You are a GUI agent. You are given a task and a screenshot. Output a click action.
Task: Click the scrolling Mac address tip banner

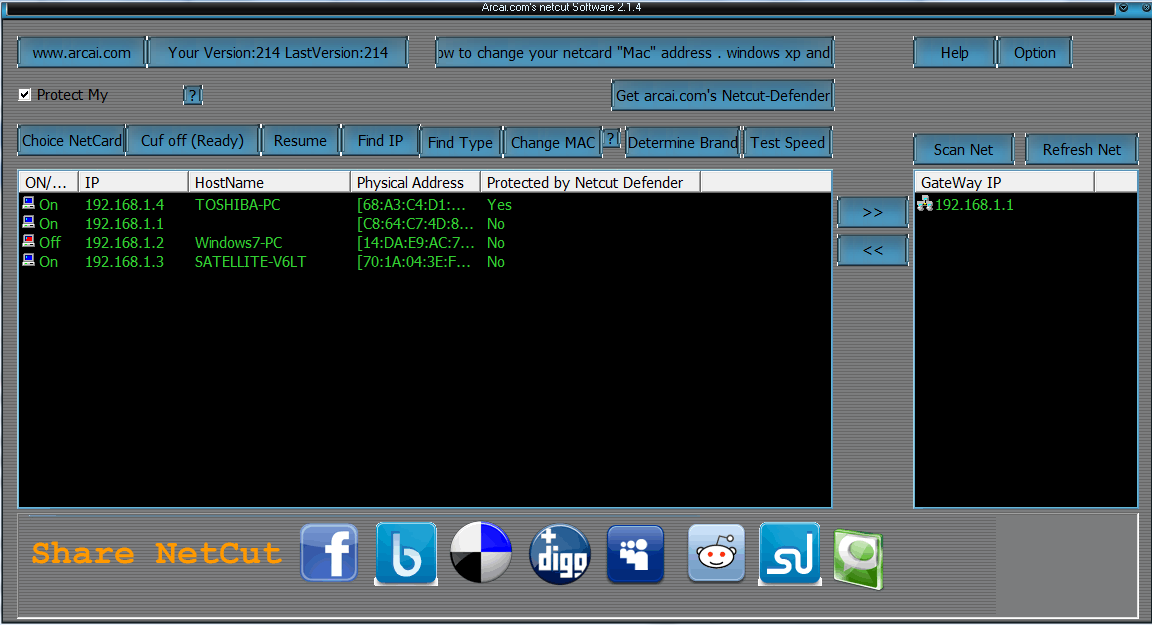click(635, 53)
